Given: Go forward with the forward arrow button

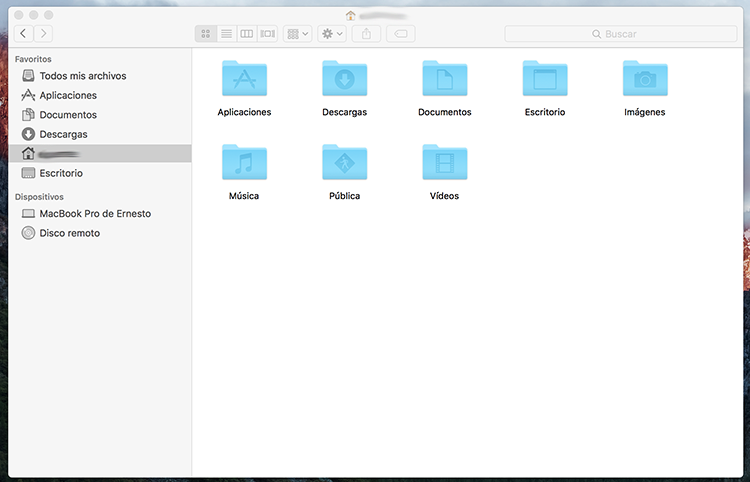Looking at the screenshot, I should pyautogui.click(x=43, y=34).
